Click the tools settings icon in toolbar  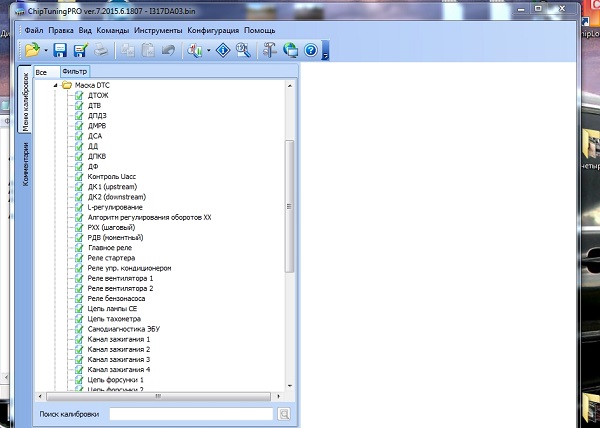270,50
